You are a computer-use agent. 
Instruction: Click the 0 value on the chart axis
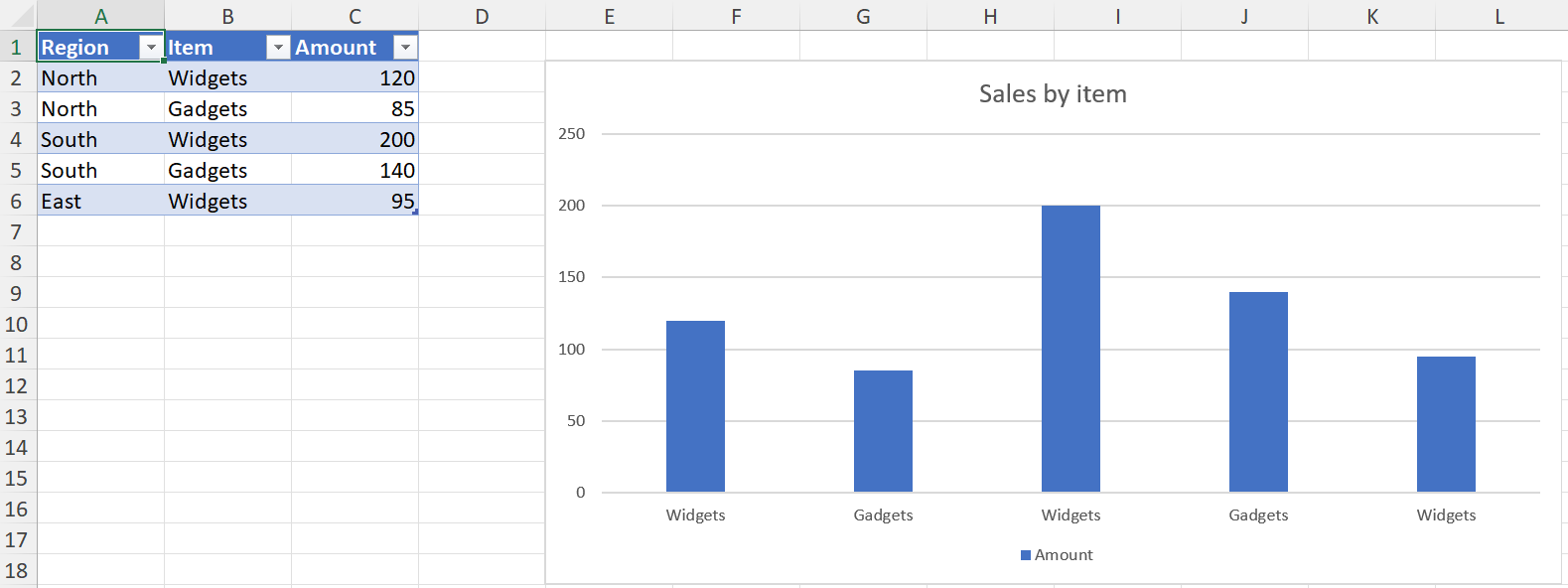point(581,493)
